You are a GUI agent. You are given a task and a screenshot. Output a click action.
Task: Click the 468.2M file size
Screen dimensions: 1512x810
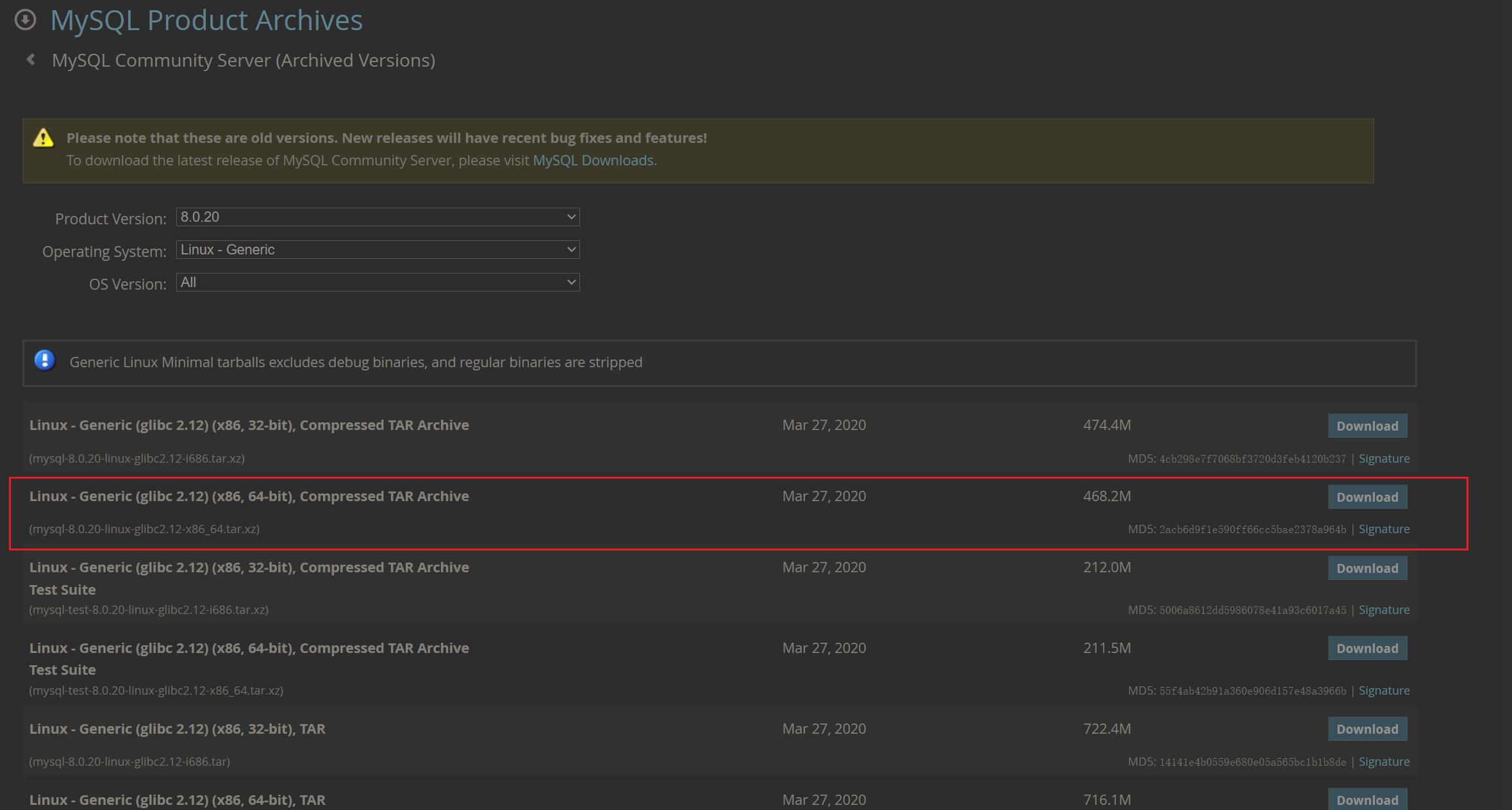tap(1107, 497)
